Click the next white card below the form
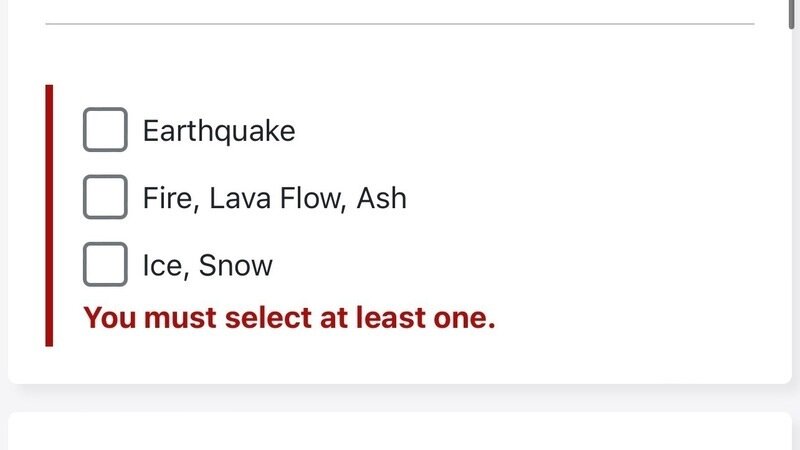The height and width of the screenshot is (450, 800). coord(400,432)
